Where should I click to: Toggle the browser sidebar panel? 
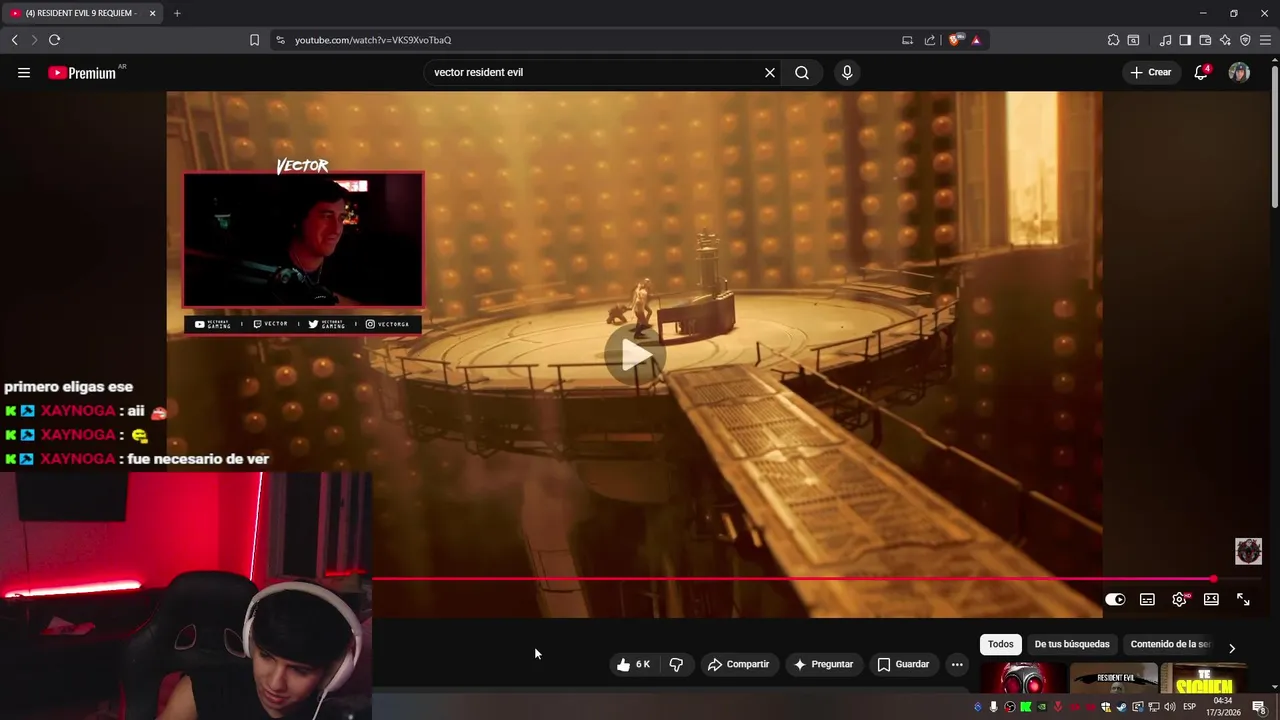pyautogui.click(x=1185, y=40)
